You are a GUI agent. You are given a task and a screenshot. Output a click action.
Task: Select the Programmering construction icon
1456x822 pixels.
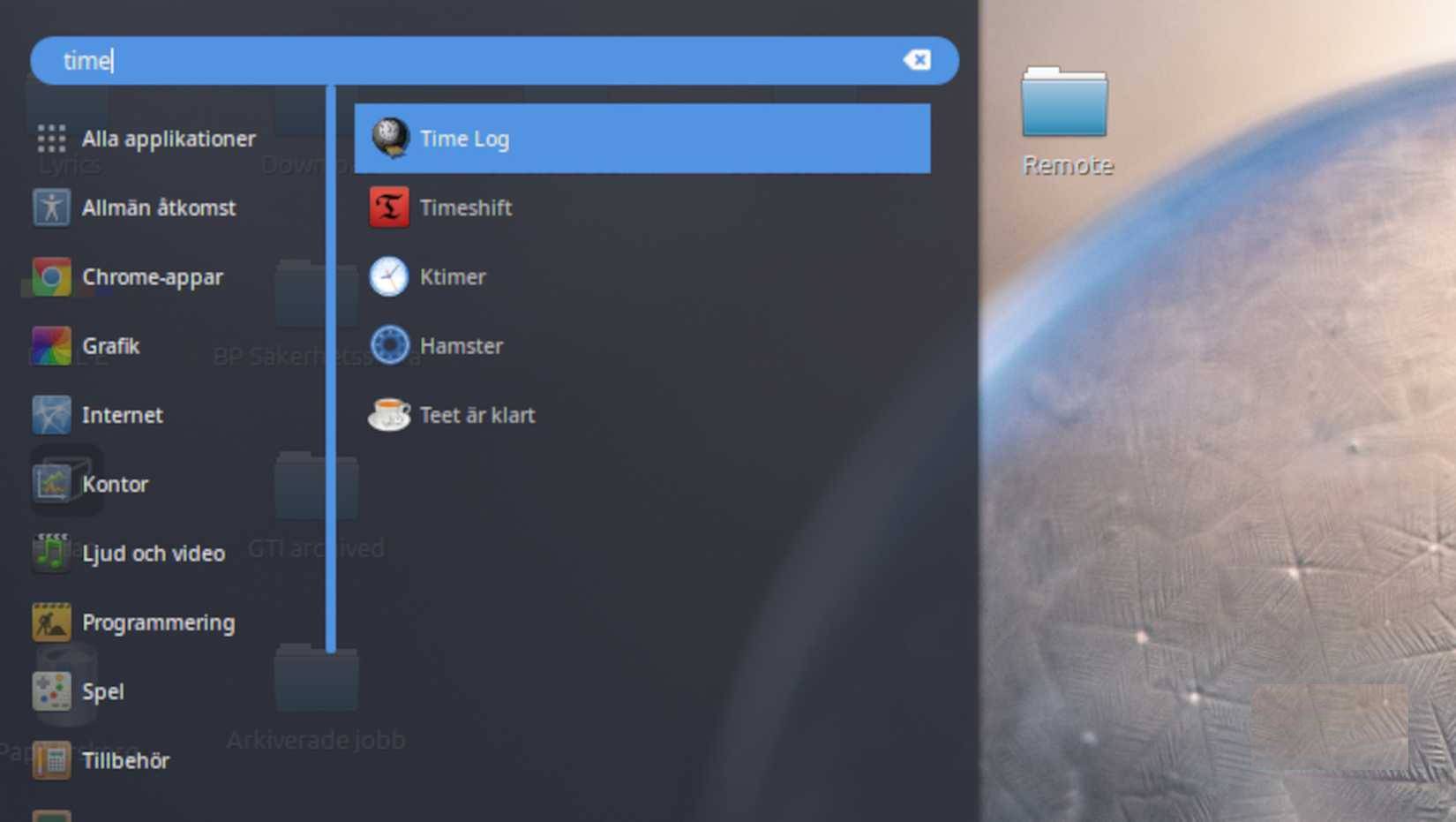50,622
